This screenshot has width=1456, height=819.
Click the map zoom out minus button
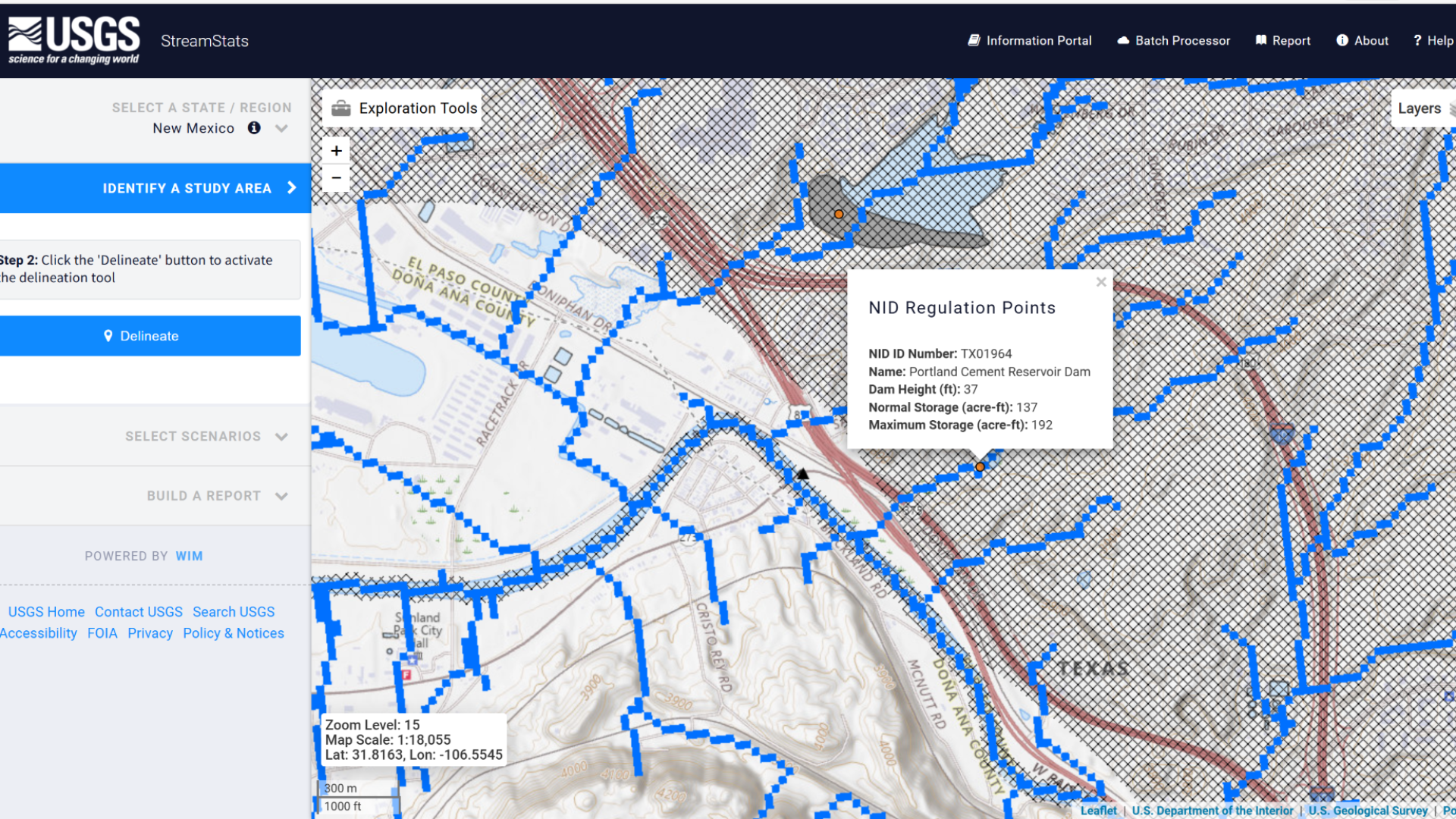tap(337, 178)
